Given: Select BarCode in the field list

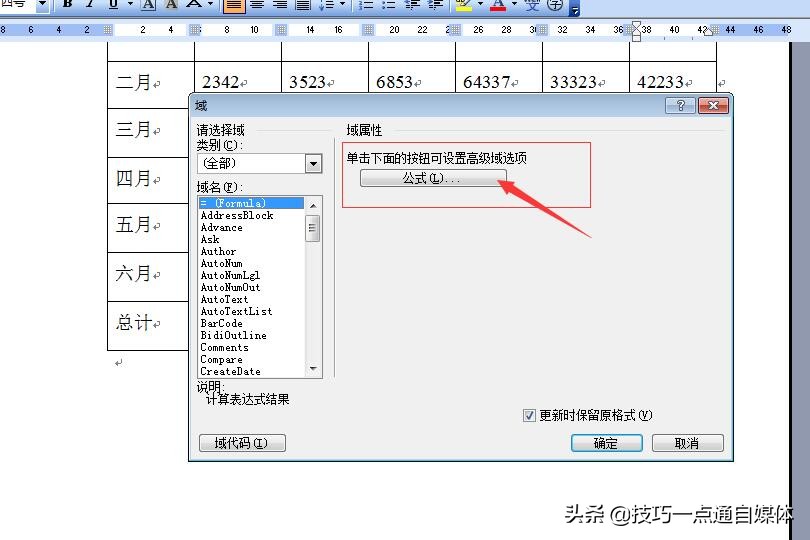Looking at the screenshot, I should [251, 323].
